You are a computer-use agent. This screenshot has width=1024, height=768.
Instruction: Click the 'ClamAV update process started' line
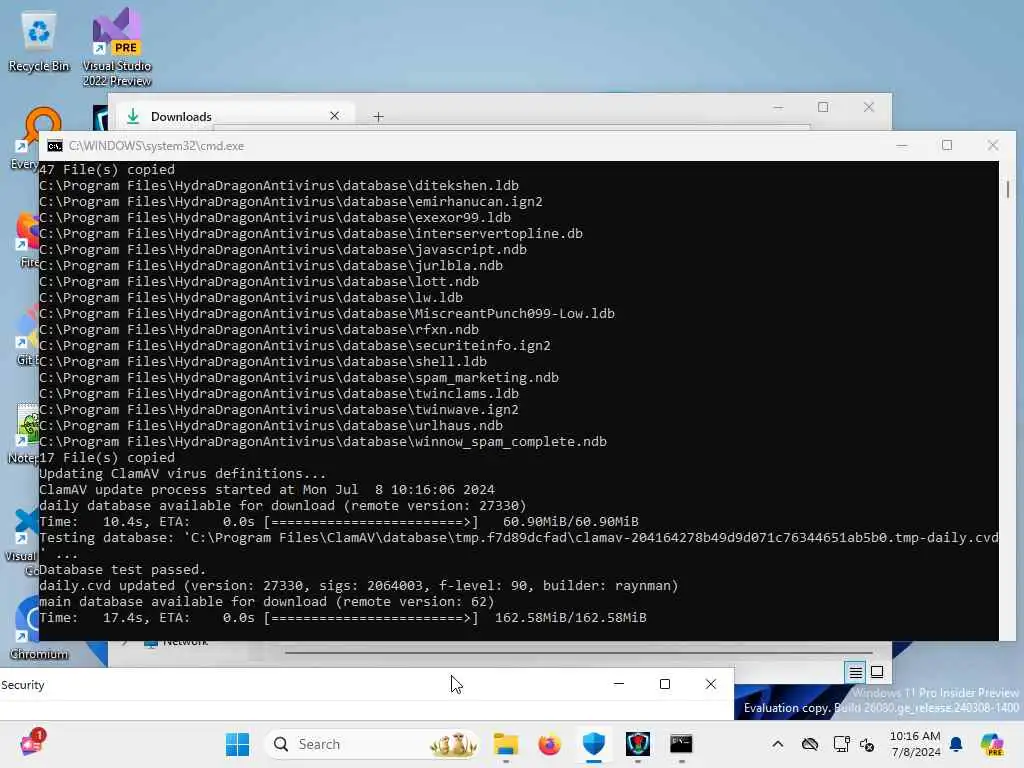tap(266, 490)
